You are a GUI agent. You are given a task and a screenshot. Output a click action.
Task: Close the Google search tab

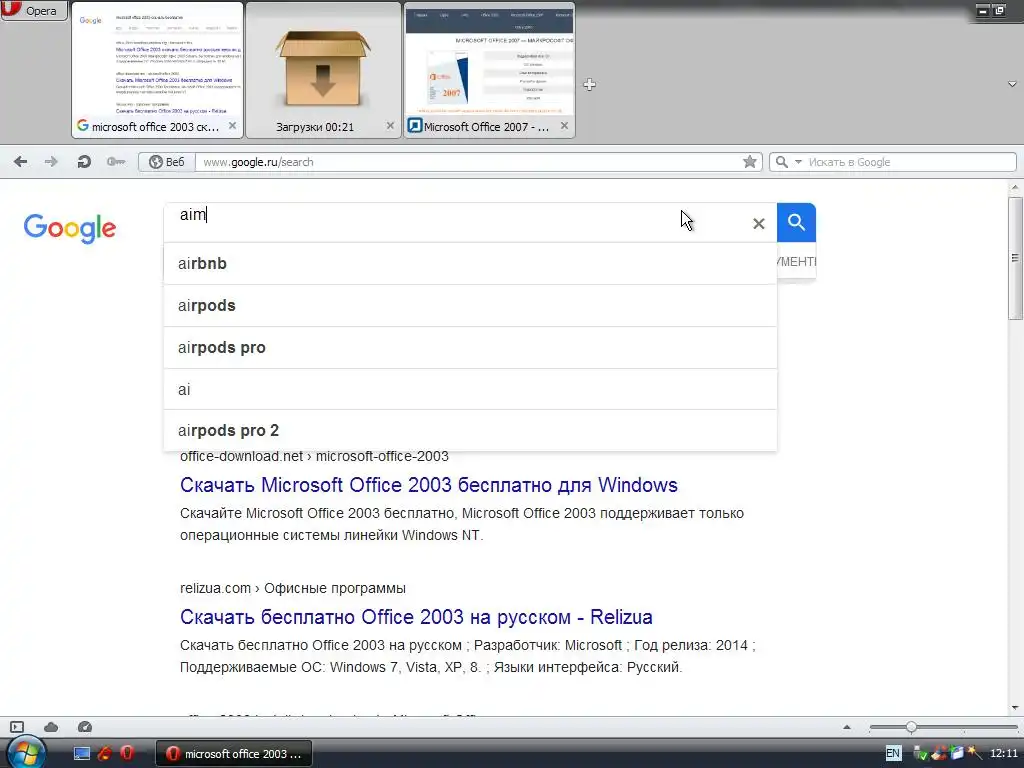click(232, 126)
